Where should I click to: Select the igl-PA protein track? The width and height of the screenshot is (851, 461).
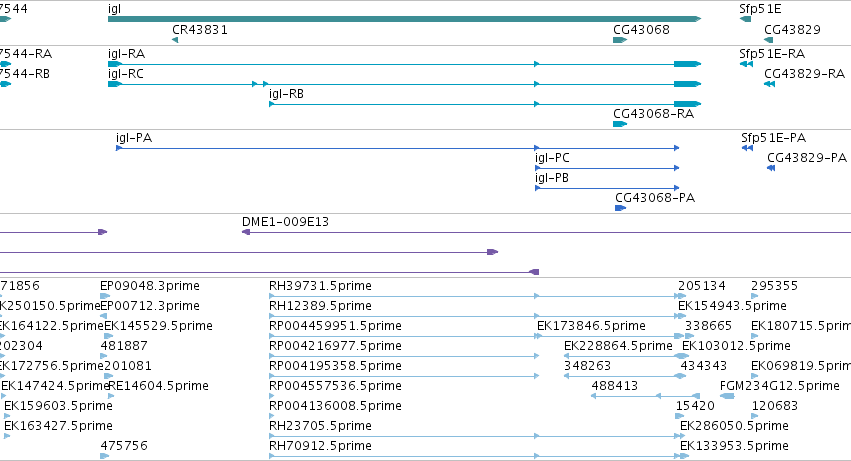point(397,148)
